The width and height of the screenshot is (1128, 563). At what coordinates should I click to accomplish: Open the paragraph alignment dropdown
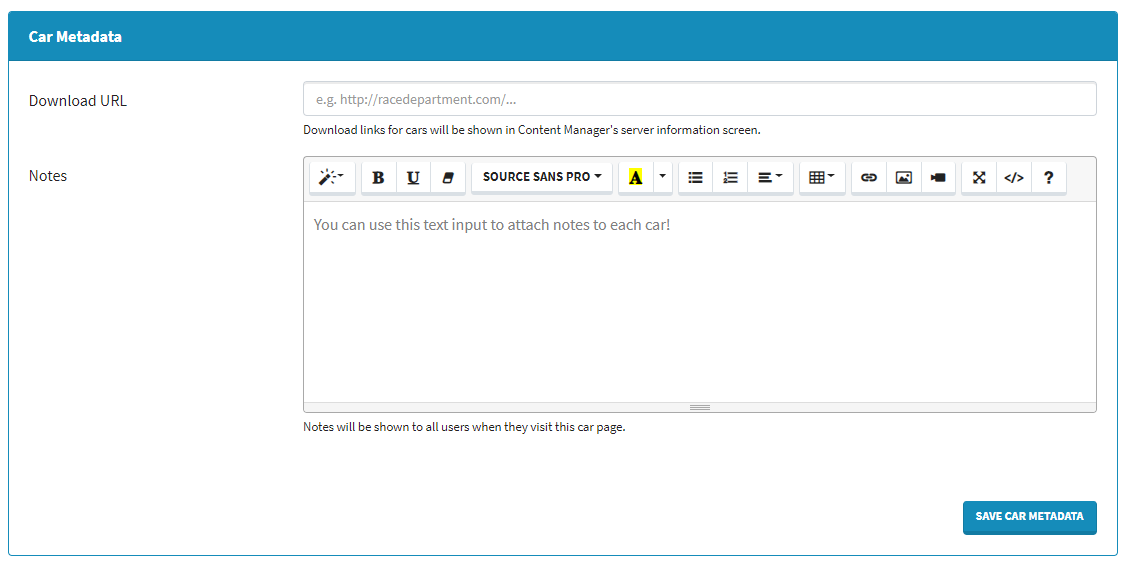tap(770, 177)
